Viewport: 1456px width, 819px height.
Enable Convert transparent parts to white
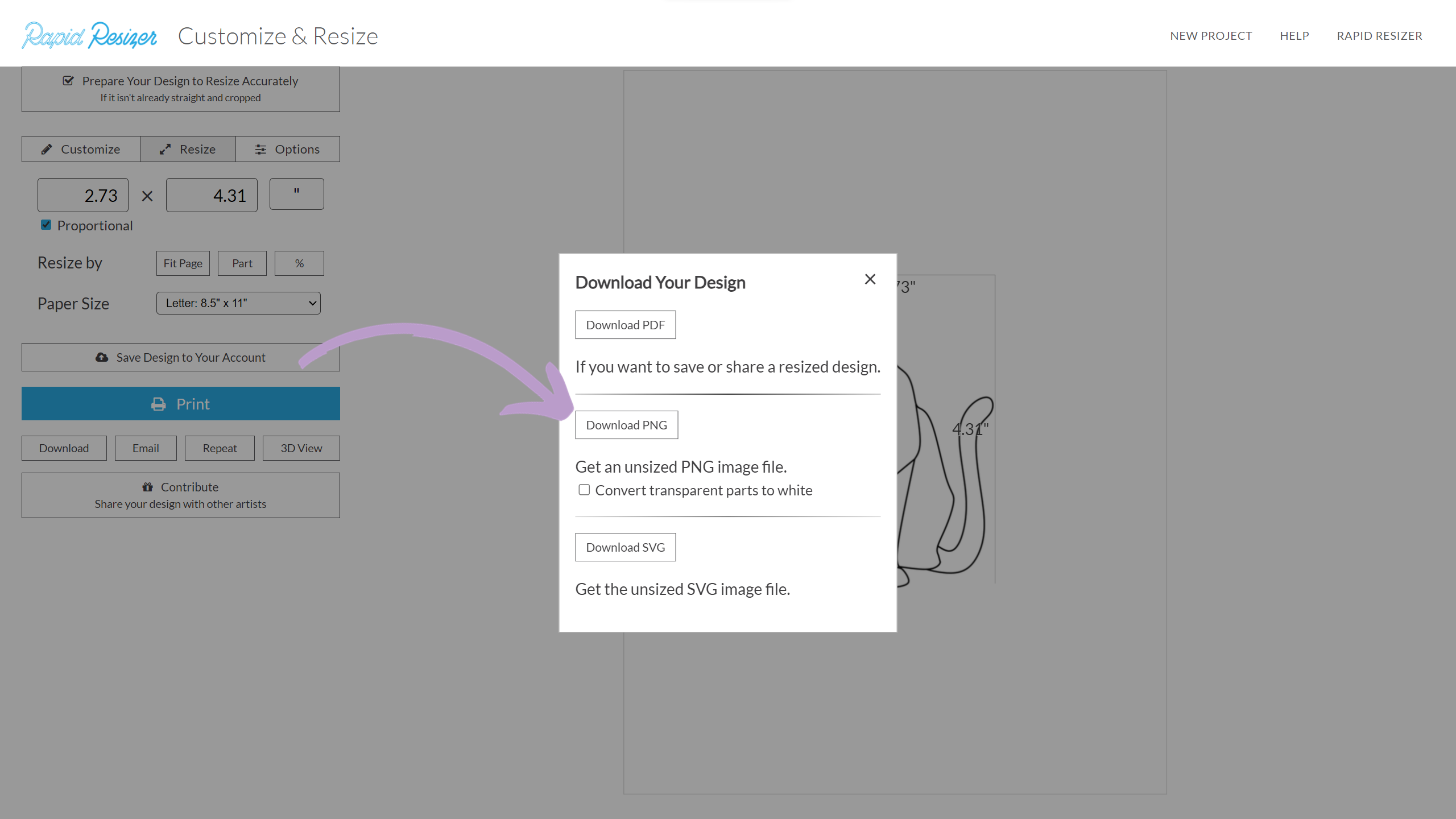584,490
